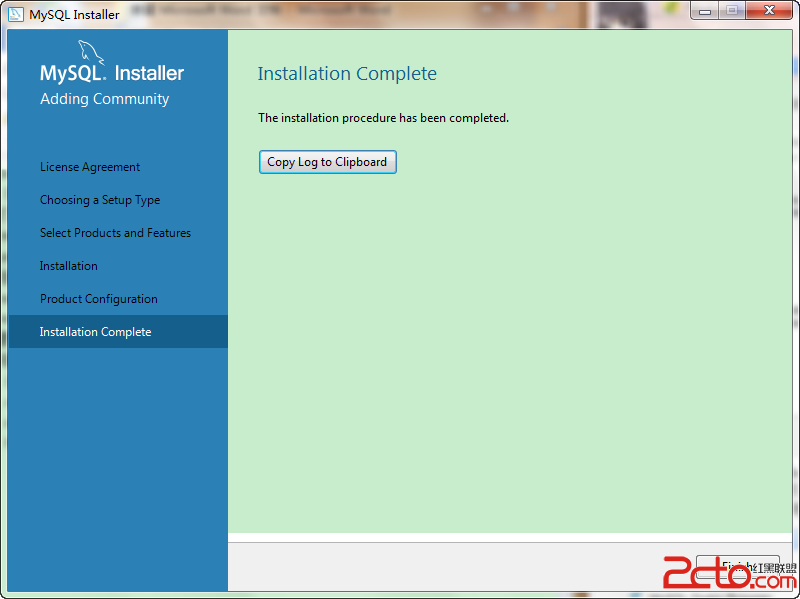Image resolution: width=800 pixels, height=599 pixels.
Task: Click the MySQL dolphin logo
Action: 90,53
